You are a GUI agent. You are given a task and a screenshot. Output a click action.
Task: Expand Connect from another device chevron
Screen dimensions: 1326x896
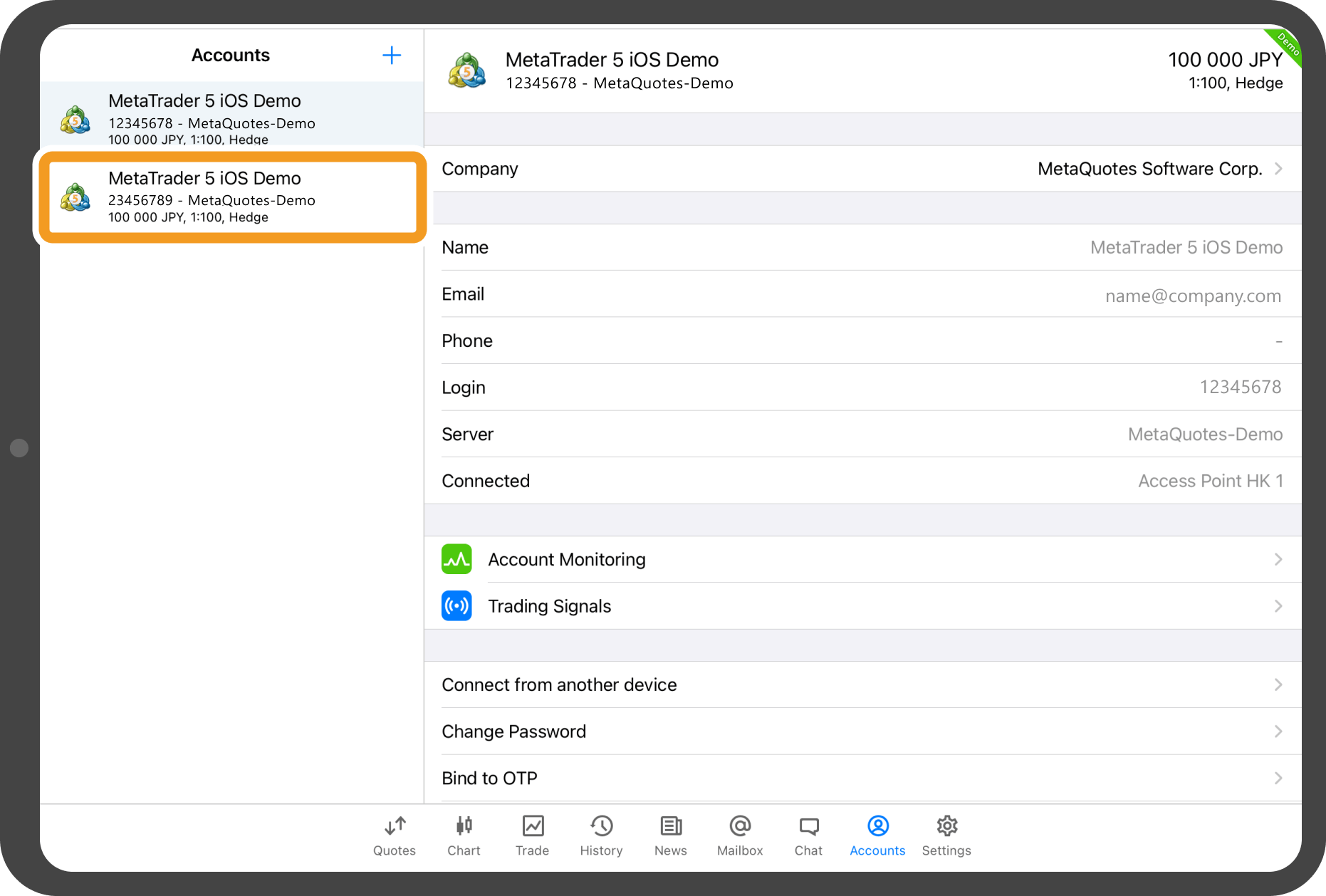pos(1278,684)
